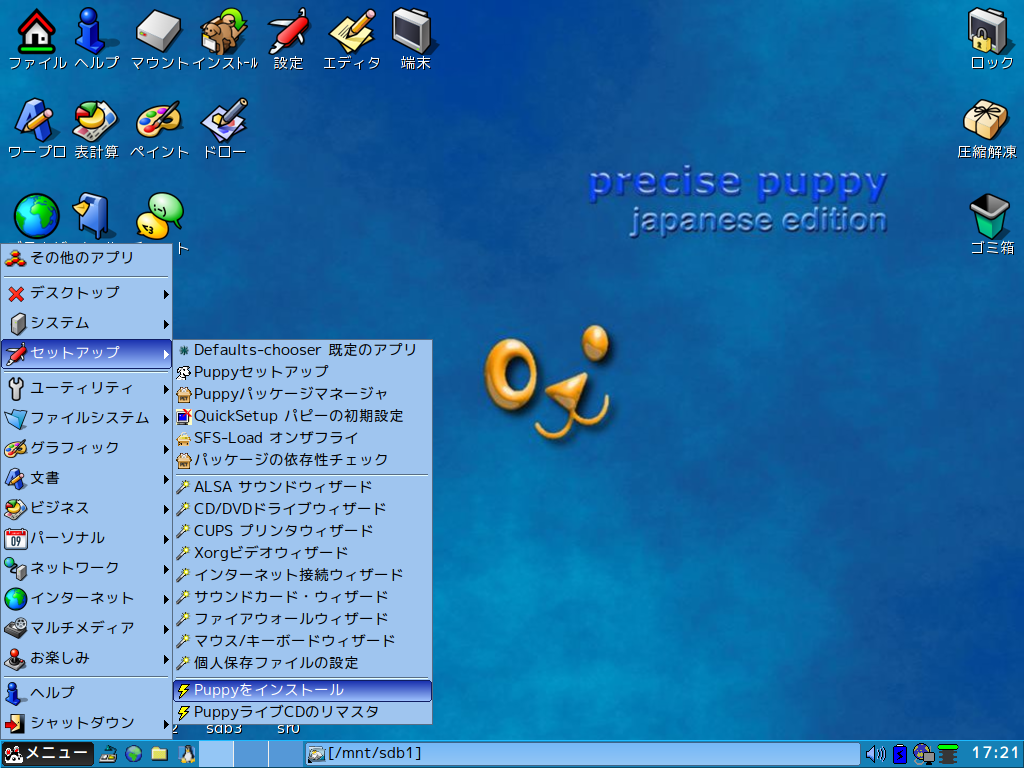Viewport: 1024px width, 768px height.
Task: Open the お楽しみ menu category
Action: pyautogui.click(x=86, y=659)
